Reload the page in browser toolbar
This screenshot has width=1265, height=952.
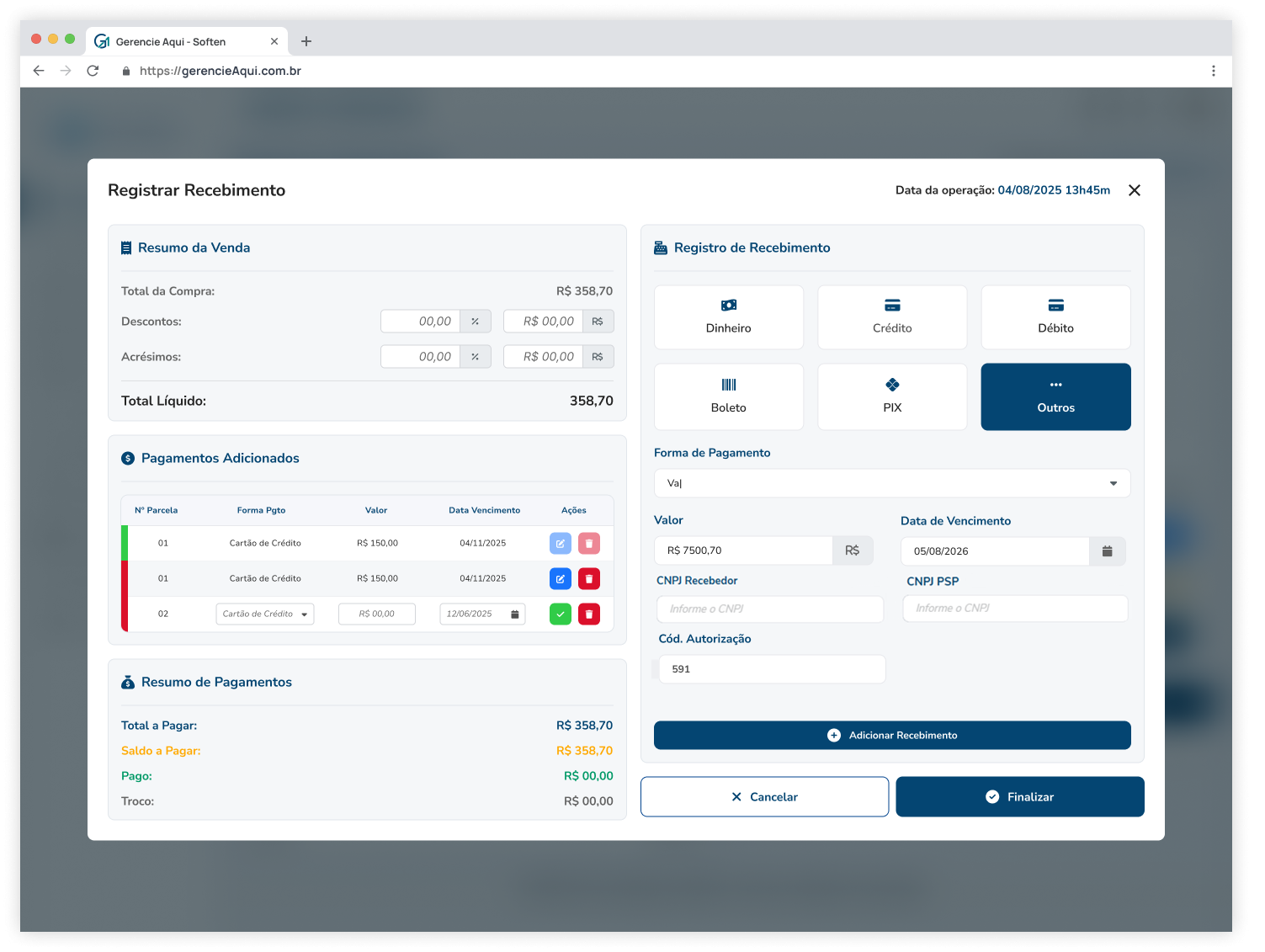(x=93, y=71)
